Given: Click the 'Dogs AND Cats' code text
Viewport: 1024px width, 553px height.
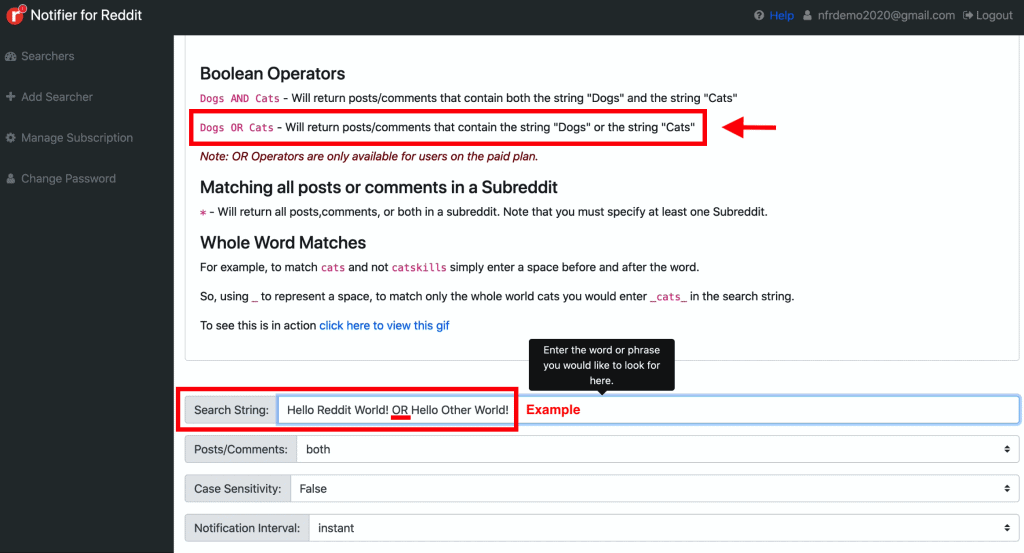Looking at the screenshot, I should (240, 99).
